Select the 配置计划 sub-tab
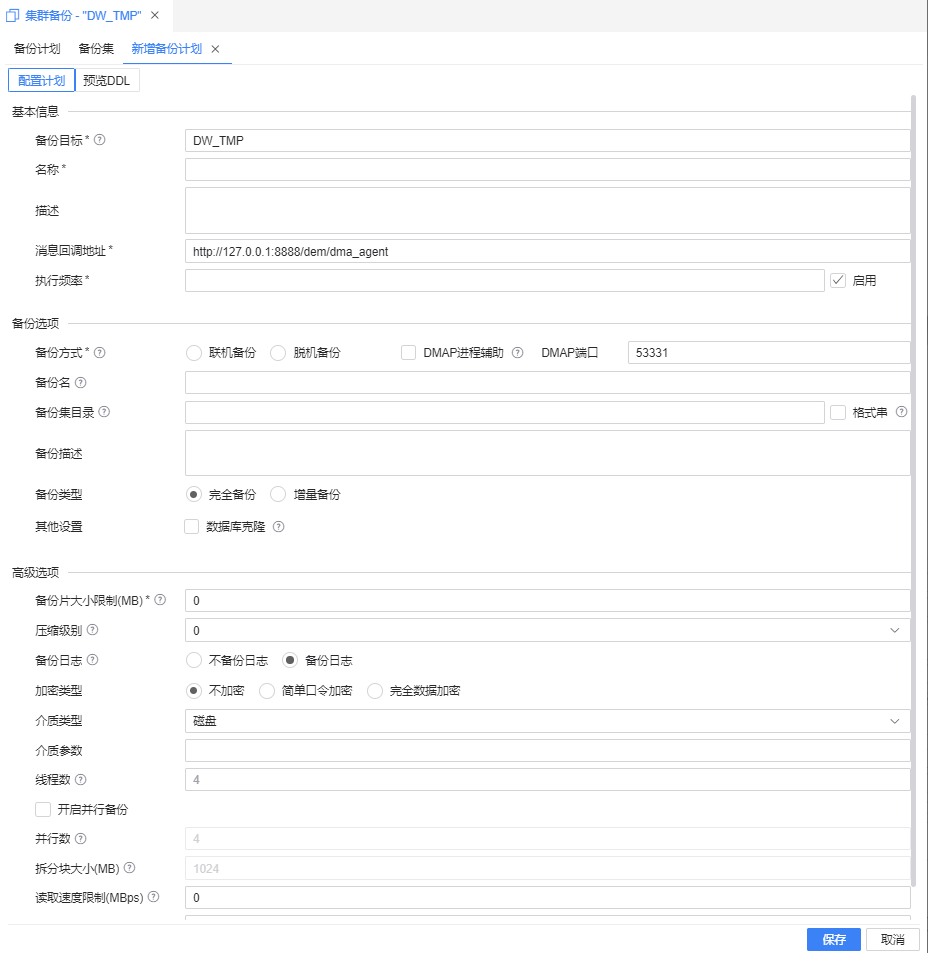This screenshot has height=953, width=928. coord(41,80)
